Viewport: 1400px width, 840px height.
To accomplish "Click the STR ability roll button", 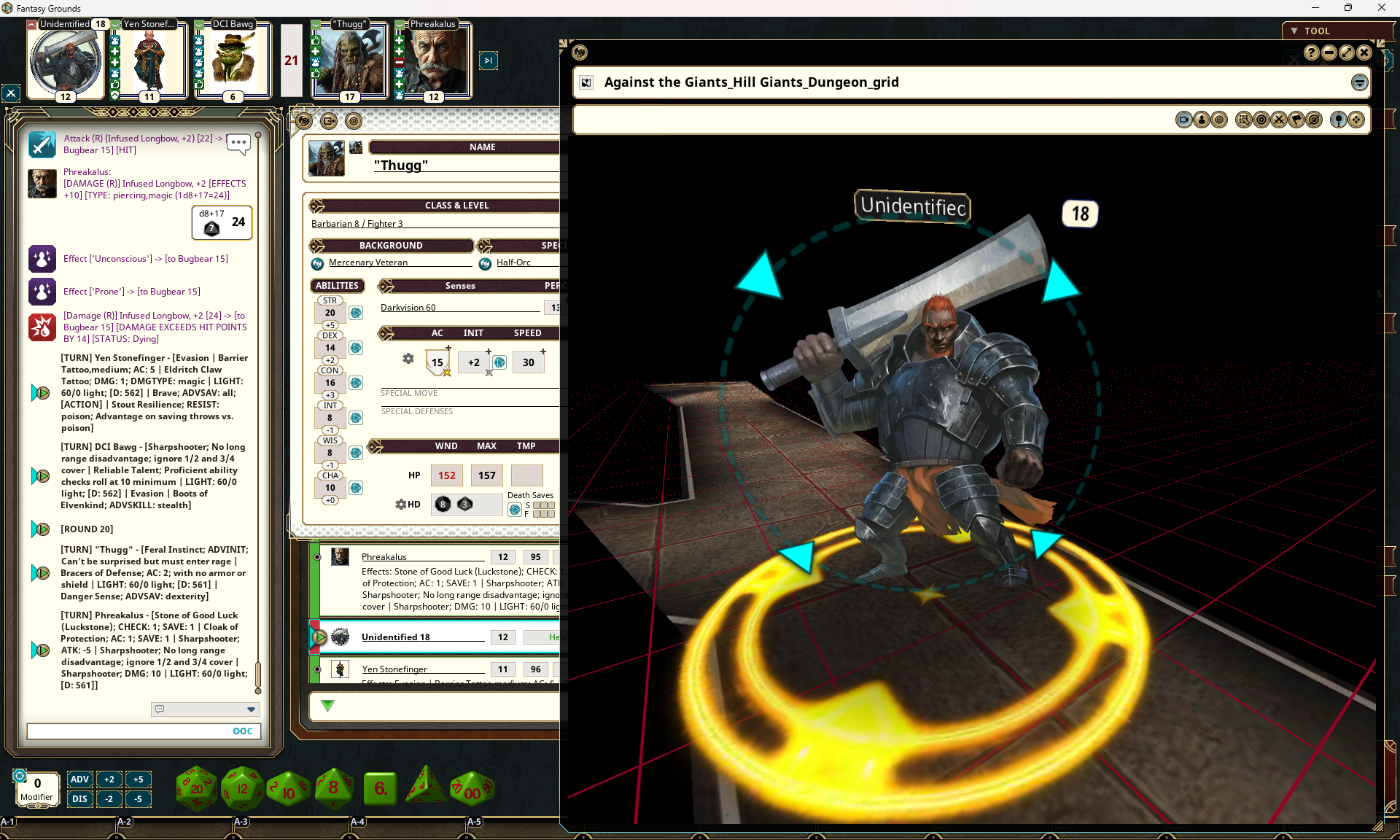I will pyautogui.click(x=356, y=313).
